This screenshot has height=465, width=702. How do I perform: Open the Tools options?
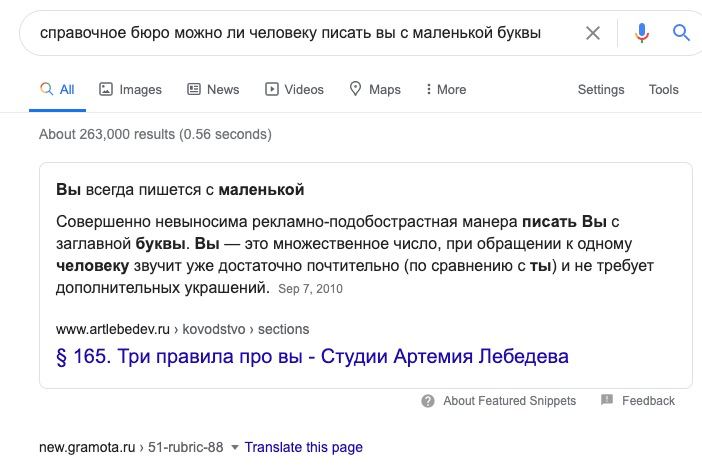tap(663, 89)
